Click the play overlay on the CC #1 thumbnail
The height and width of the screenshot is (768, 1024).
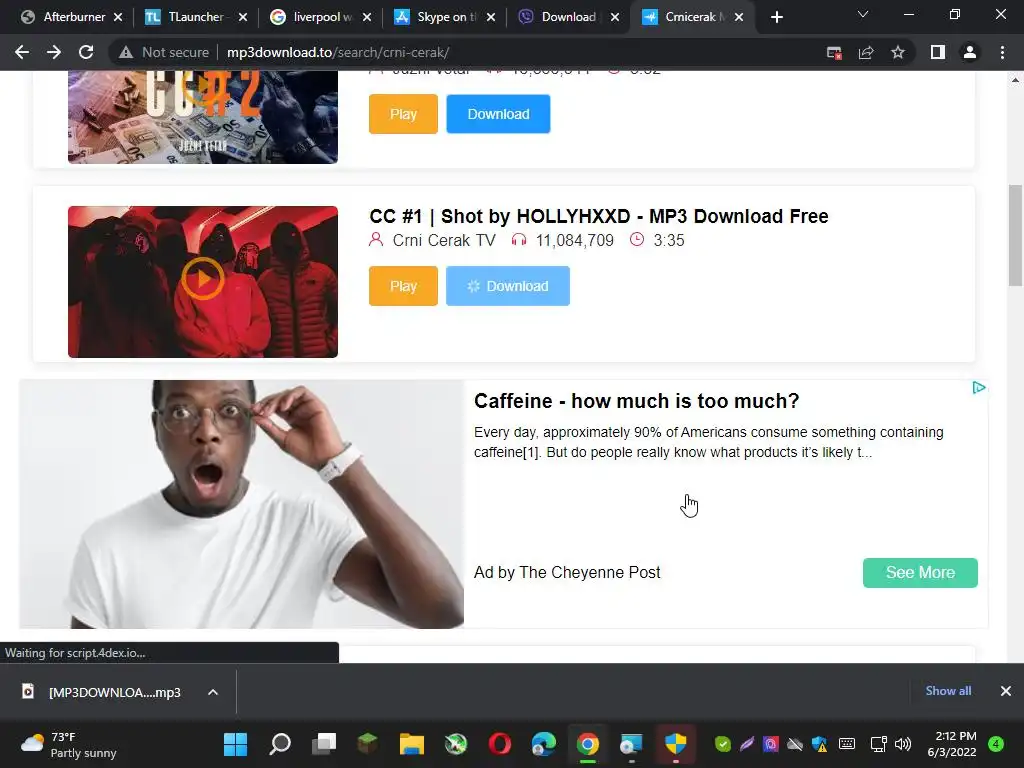(x=202, y=279)
